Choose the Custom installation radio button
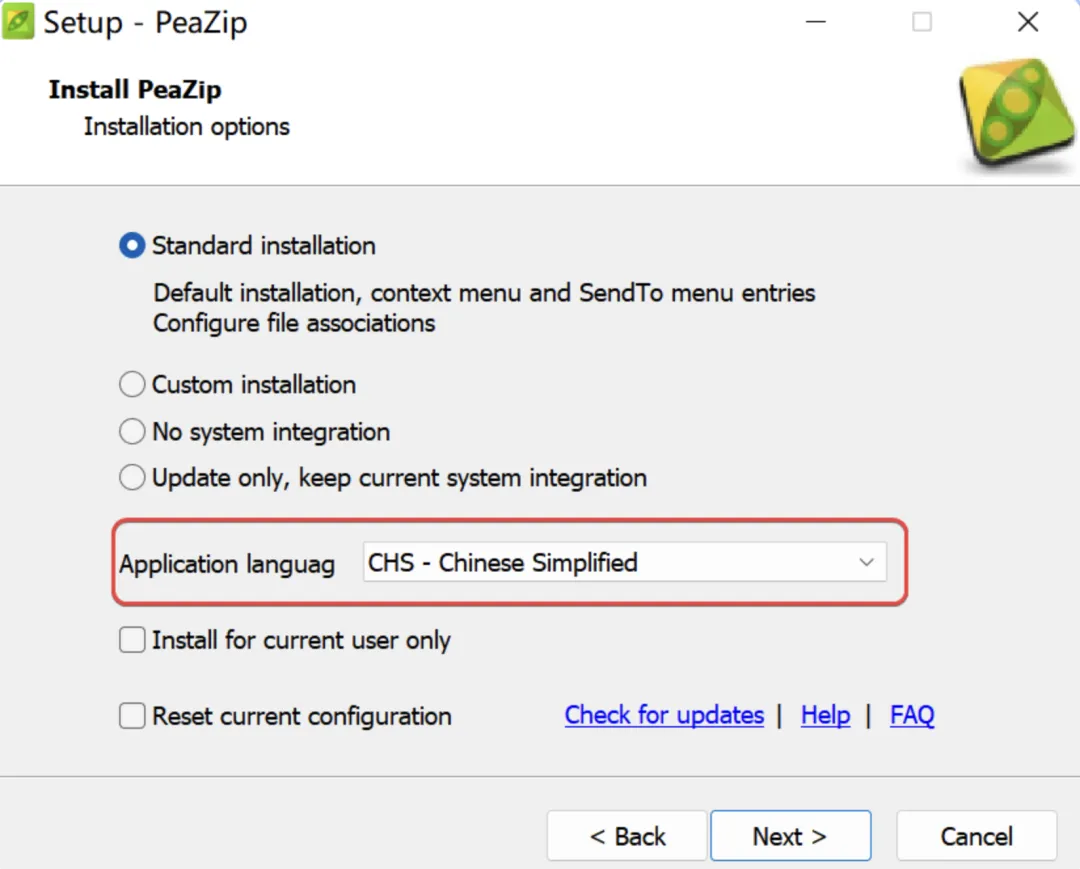The image size is (1080, 869). pyautogui.click(x=132, y=385)
